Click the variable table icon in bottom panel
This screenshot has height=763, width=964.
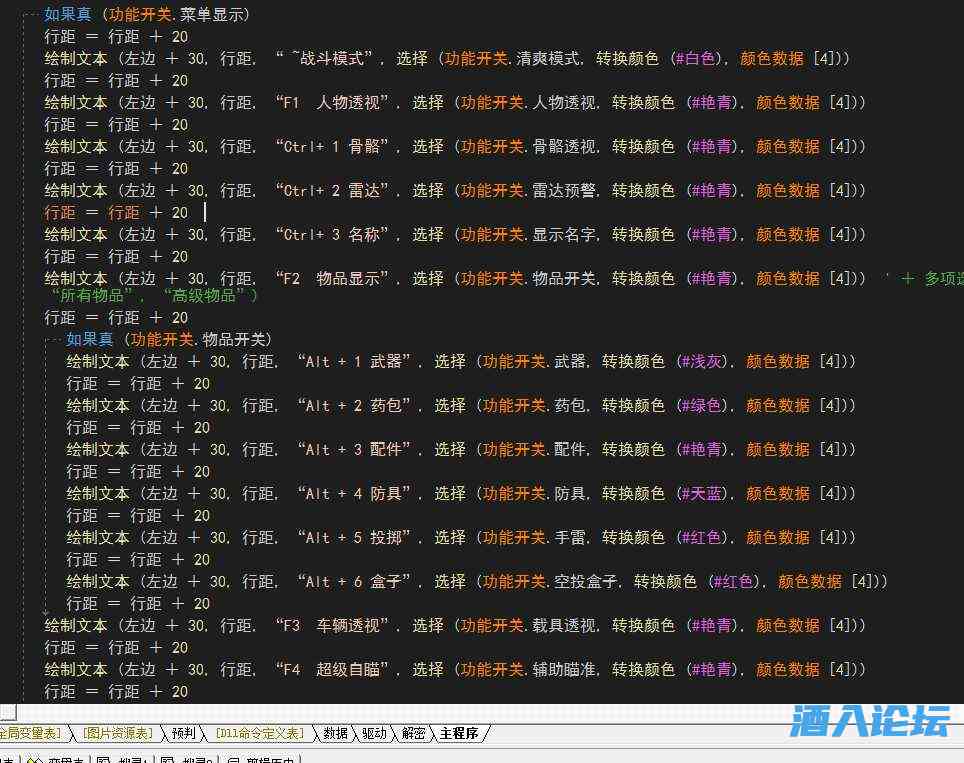(34, 759)
